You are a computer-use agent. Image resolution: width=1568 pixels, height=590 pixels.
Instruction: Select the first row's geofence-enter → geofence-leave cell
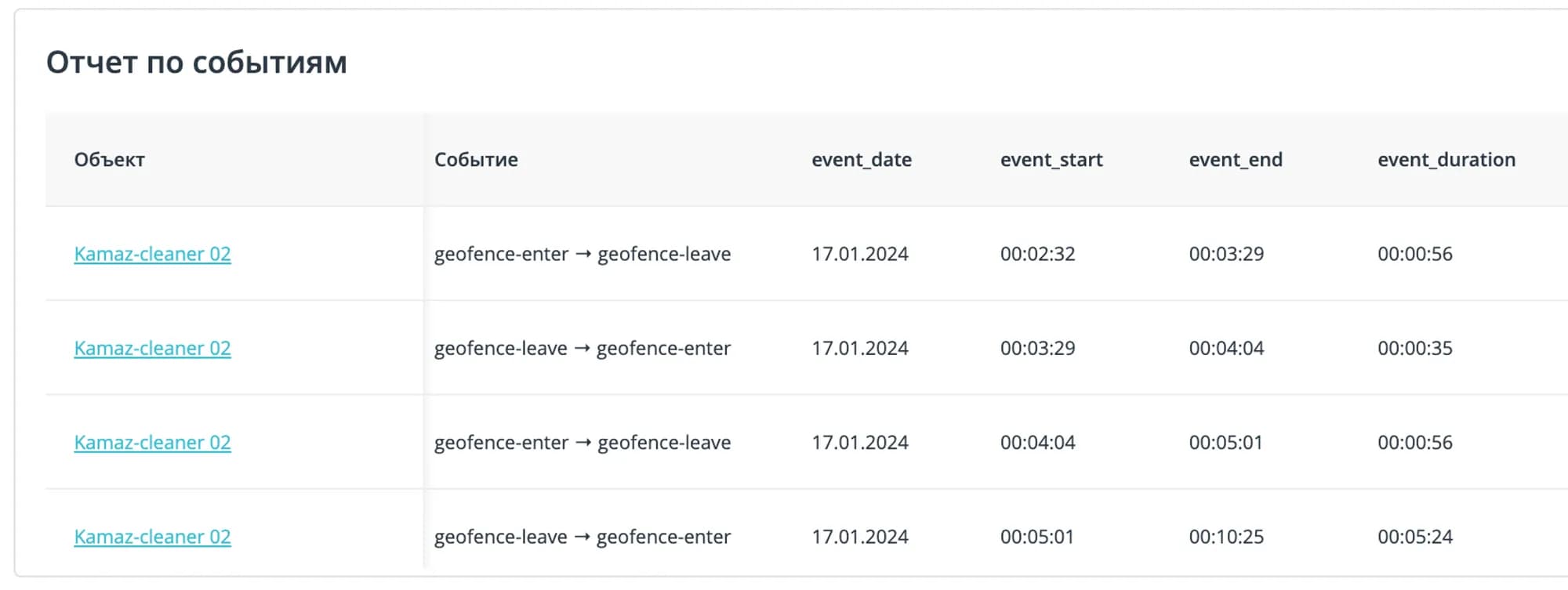pos(582,254)
